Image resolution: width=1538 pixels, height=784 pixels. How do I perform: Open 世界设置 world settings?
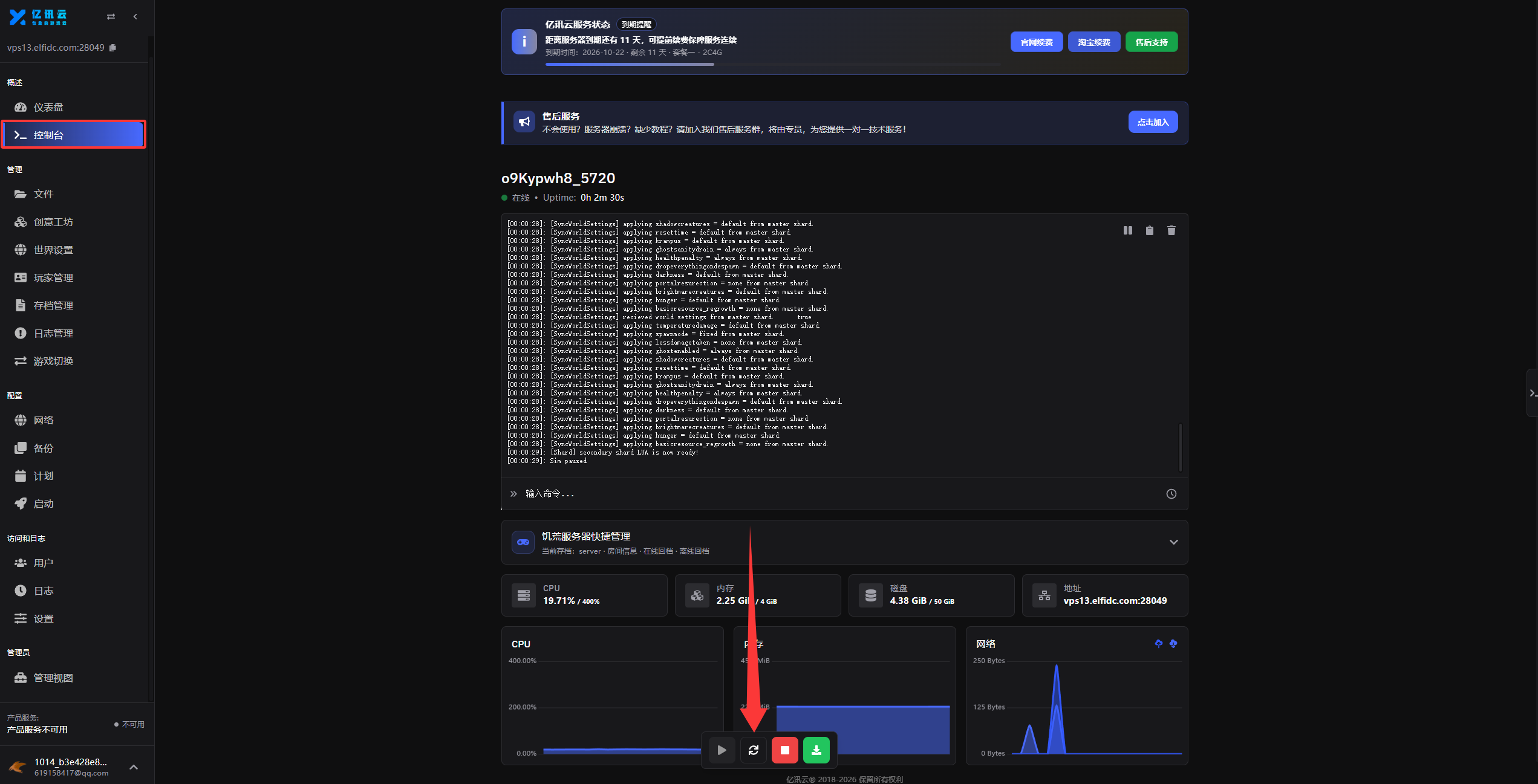[74, 250]
